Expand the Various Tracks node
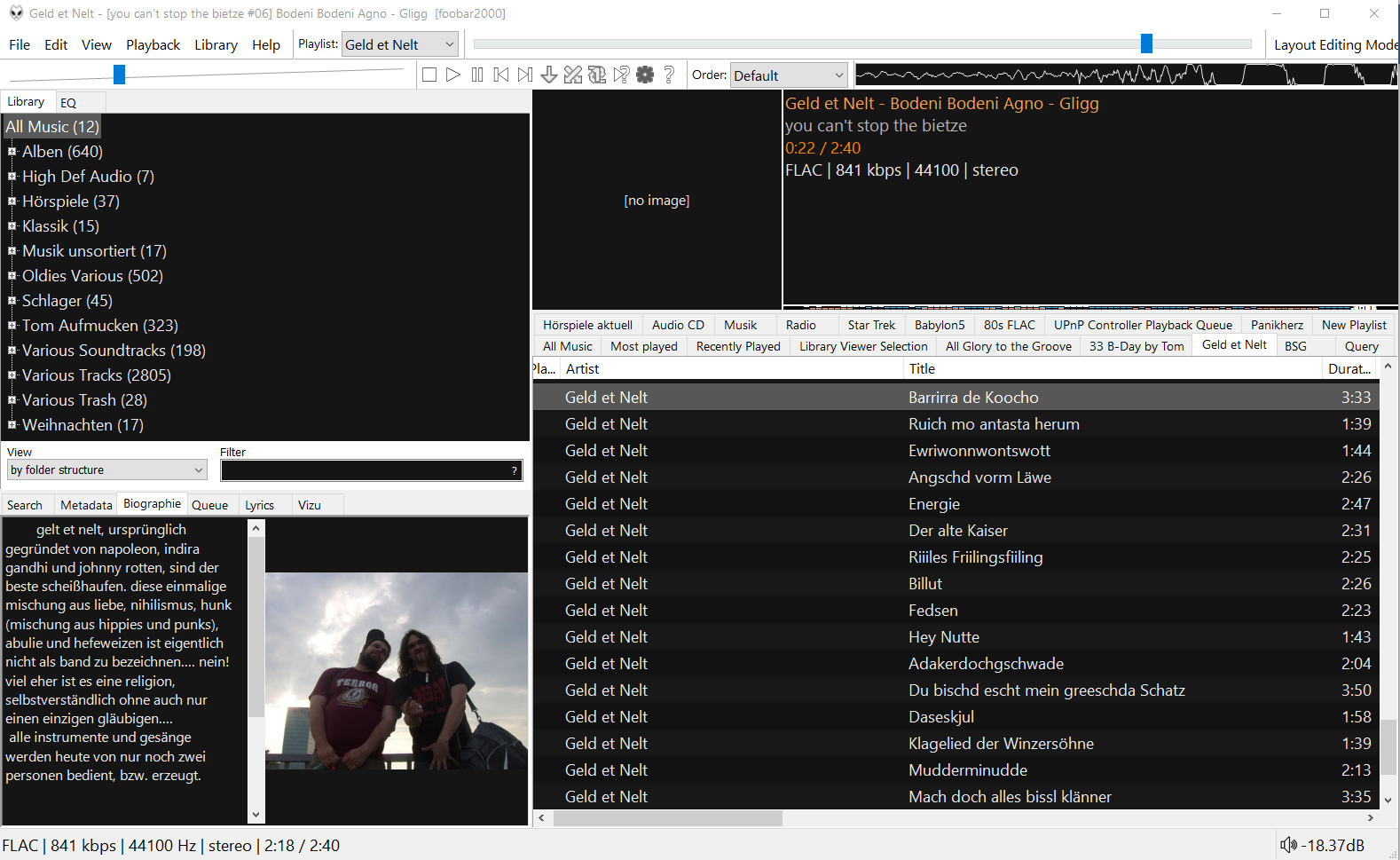 (x=12, y=375)
